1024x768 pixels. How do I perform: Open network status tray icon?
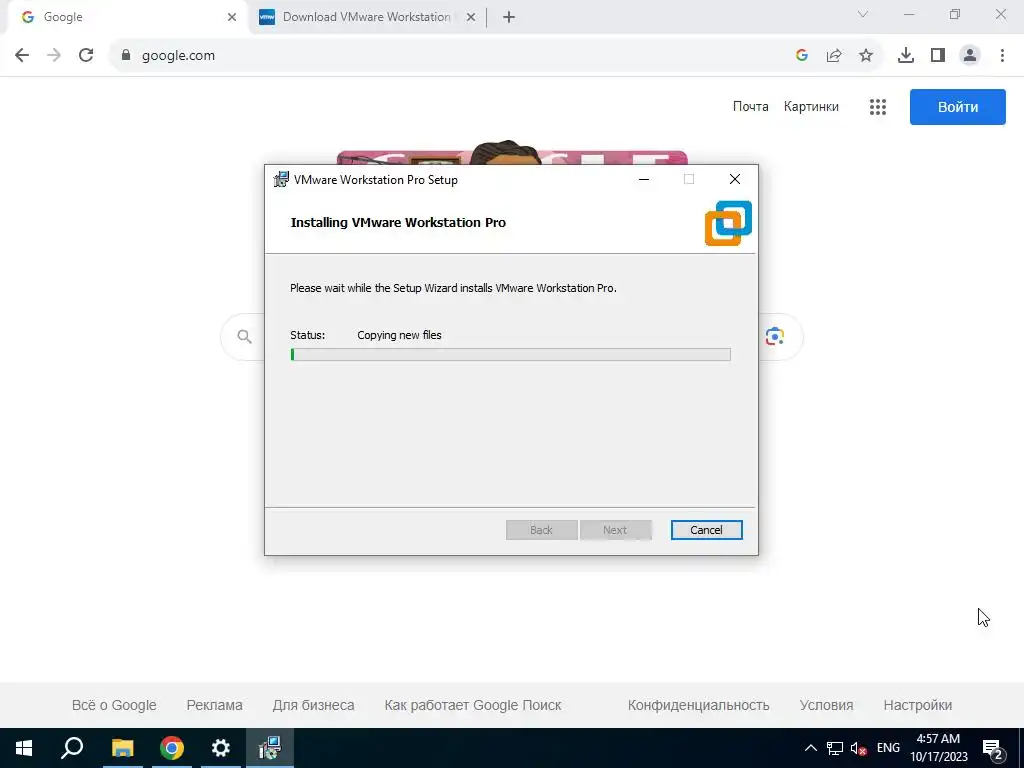[x=835, y=748]
